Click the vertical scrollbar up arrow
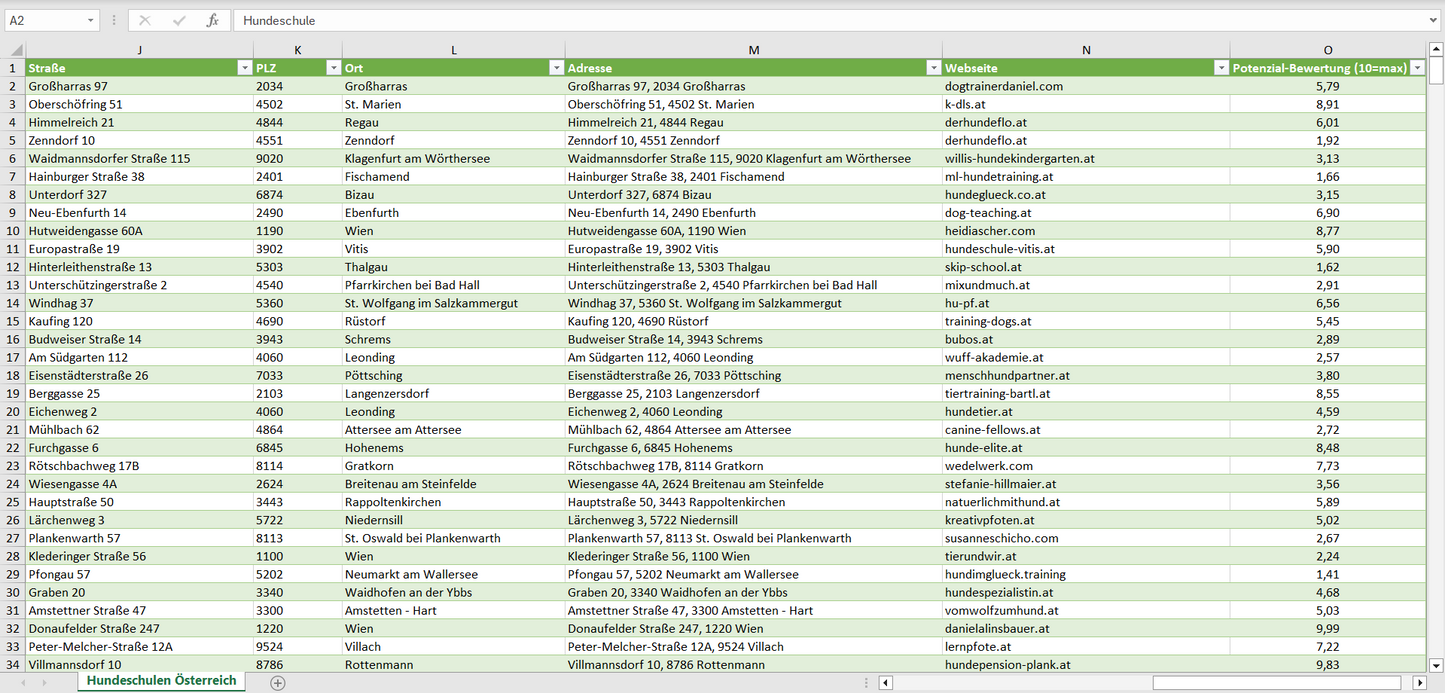 point(1436,49)
